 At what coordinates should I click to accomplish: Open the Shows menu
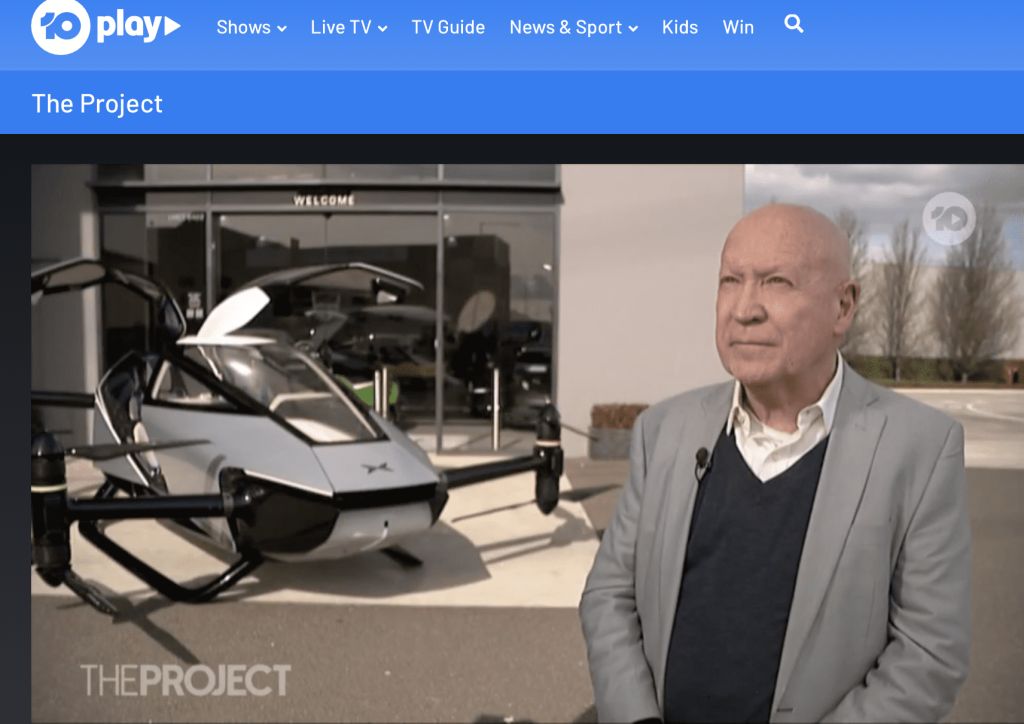click(243, 28)
